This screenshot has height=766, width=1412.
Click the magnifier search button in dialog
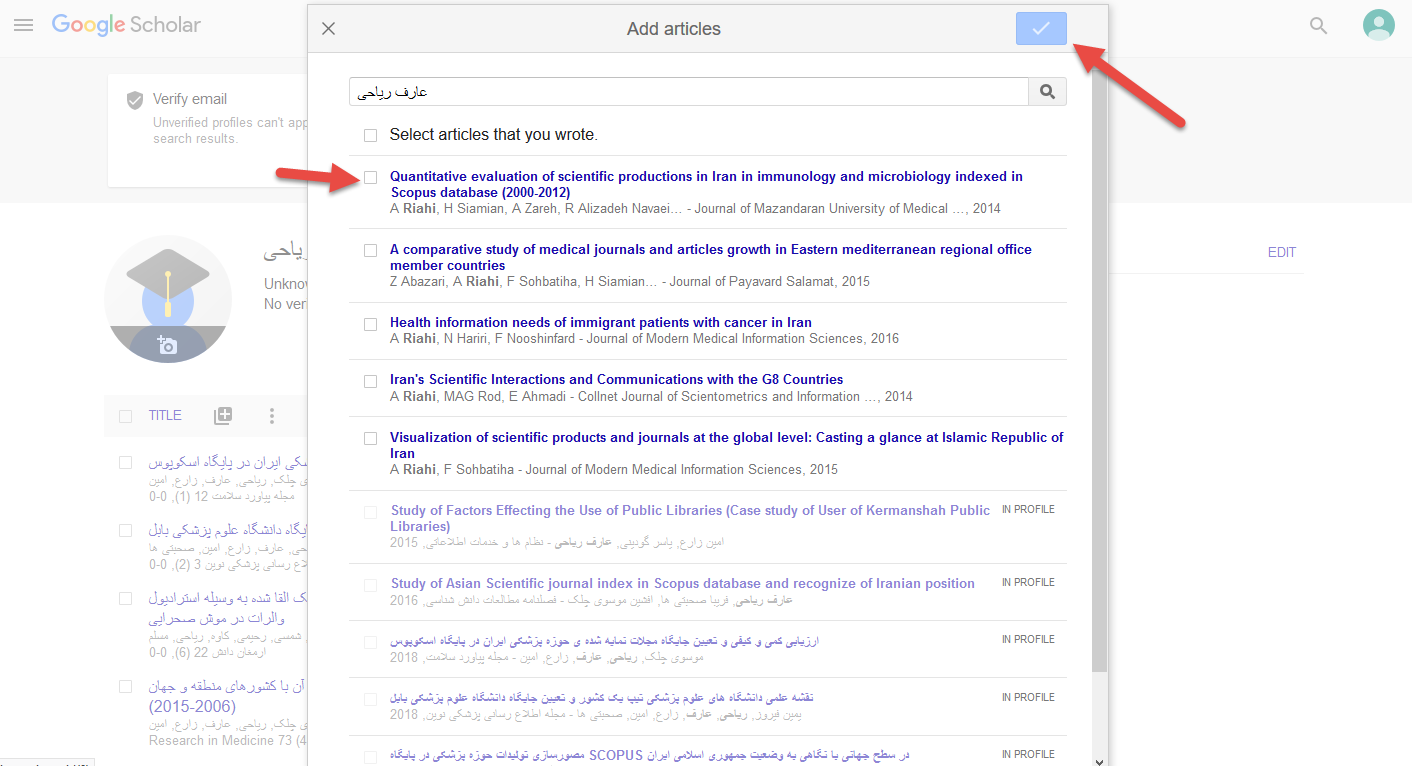point(1047,92)
